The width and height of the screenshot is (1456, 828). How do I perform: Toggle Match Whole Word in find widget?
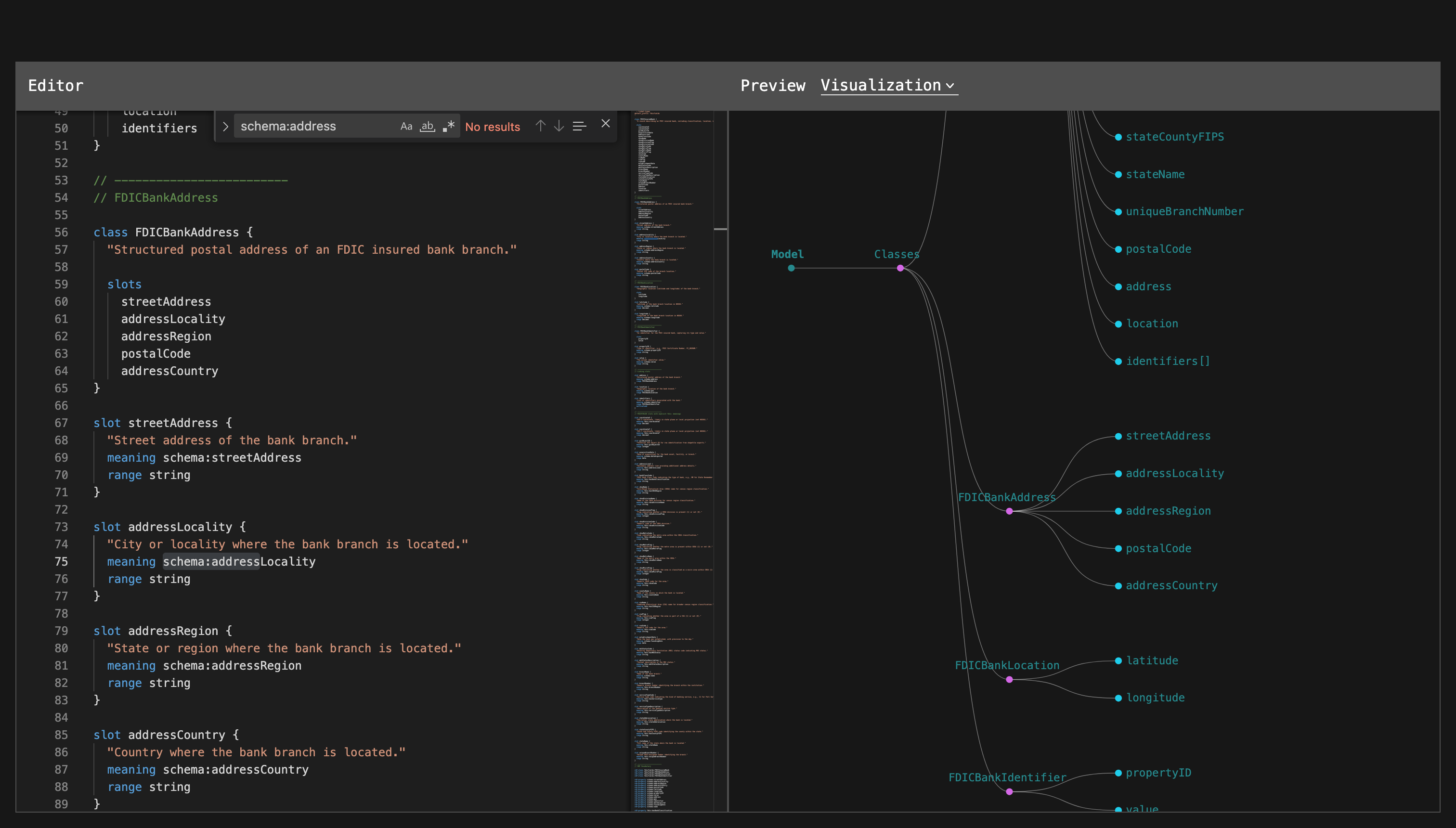pos(427,126)
